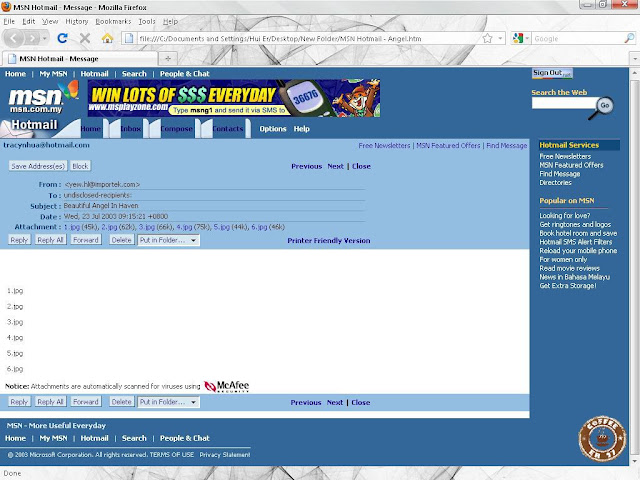Open the search engine selector dropdown

[527, 38]
